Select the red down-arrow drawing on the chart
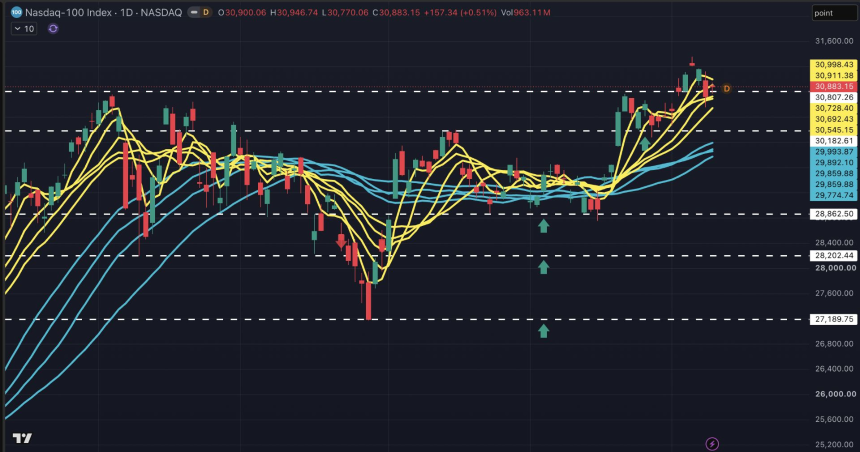This screenshot has width=860, height=452. (341, 241)
